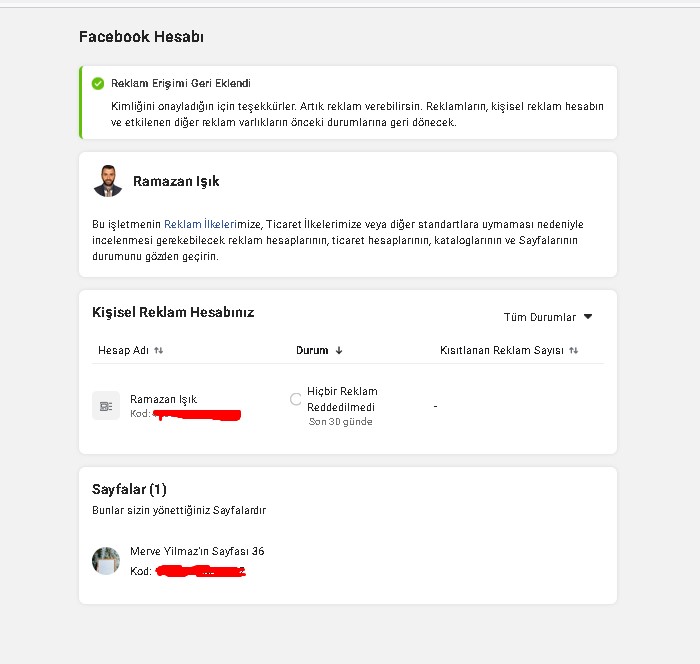Click the Durum column header
Screen dimensions: 700x664
click(x=312, y=351)
